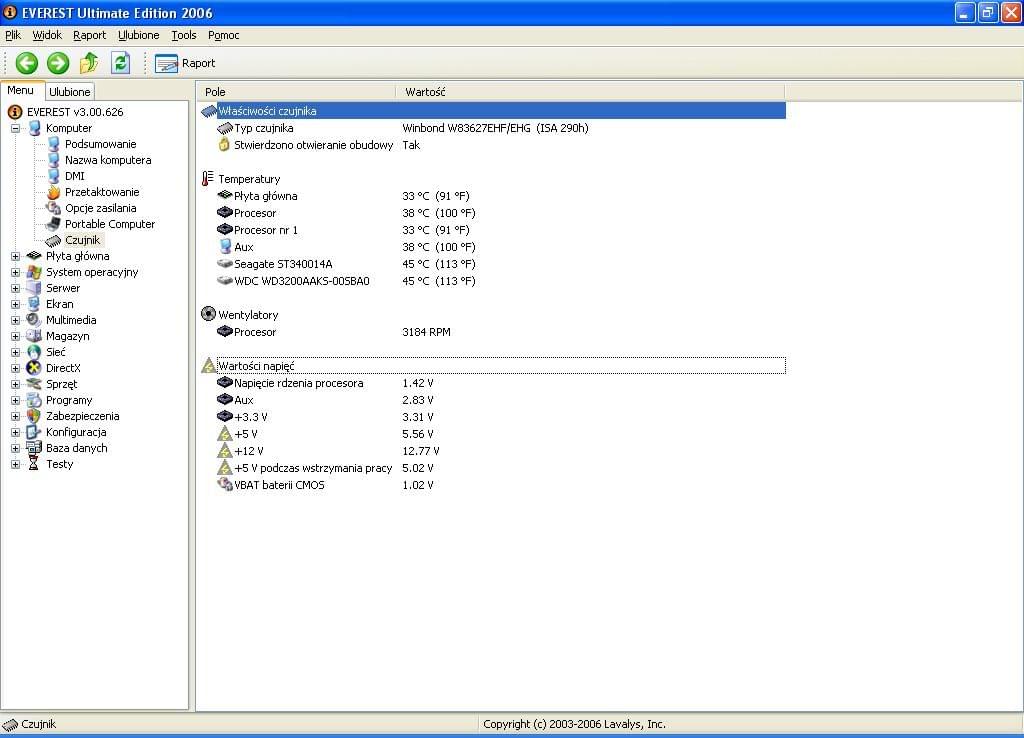Collapse the Komputer tree node

16,128
